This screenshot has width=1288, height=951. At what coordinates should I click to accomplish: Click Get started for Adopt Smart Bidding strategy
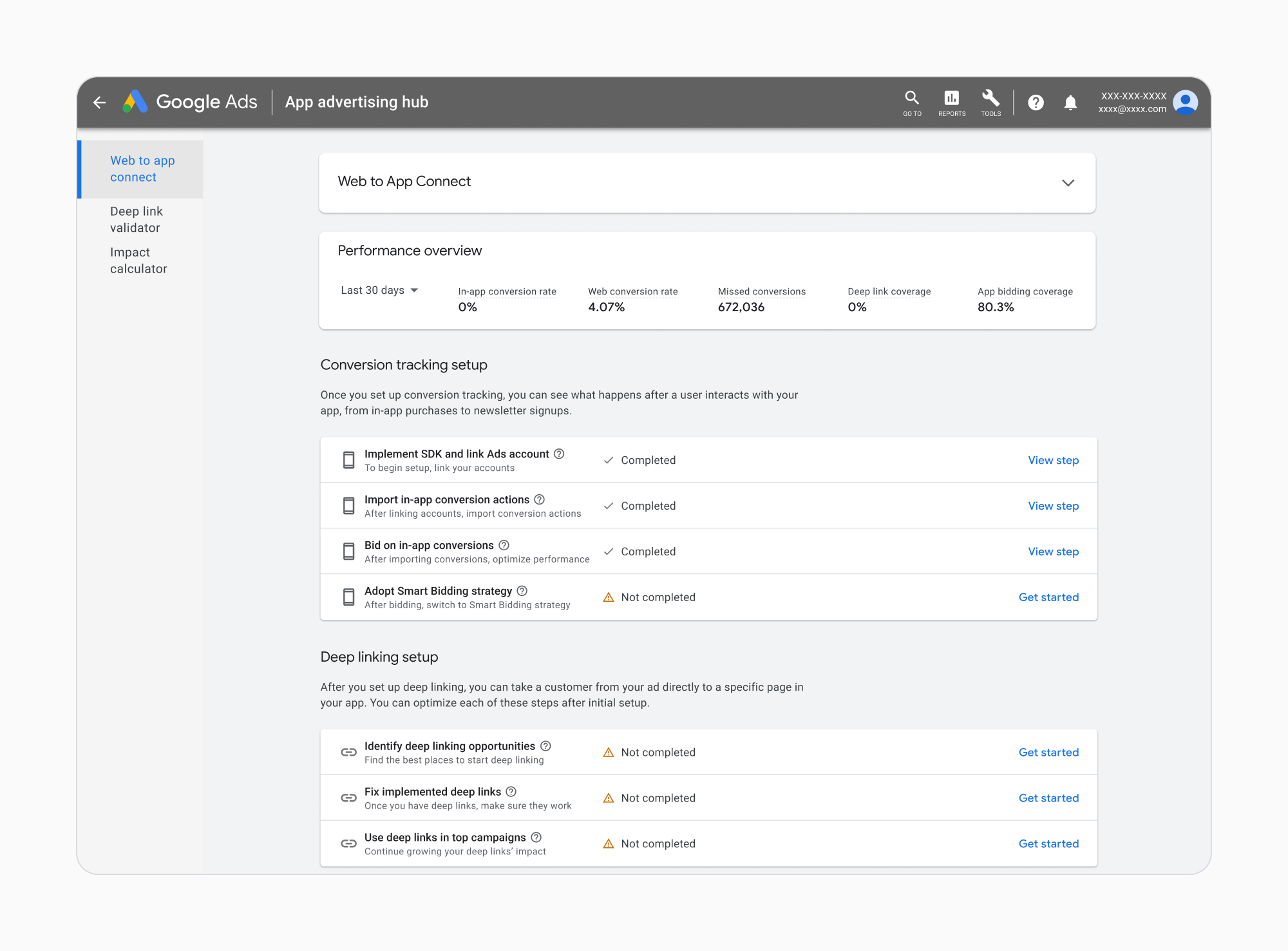(x=1049, y=596)
